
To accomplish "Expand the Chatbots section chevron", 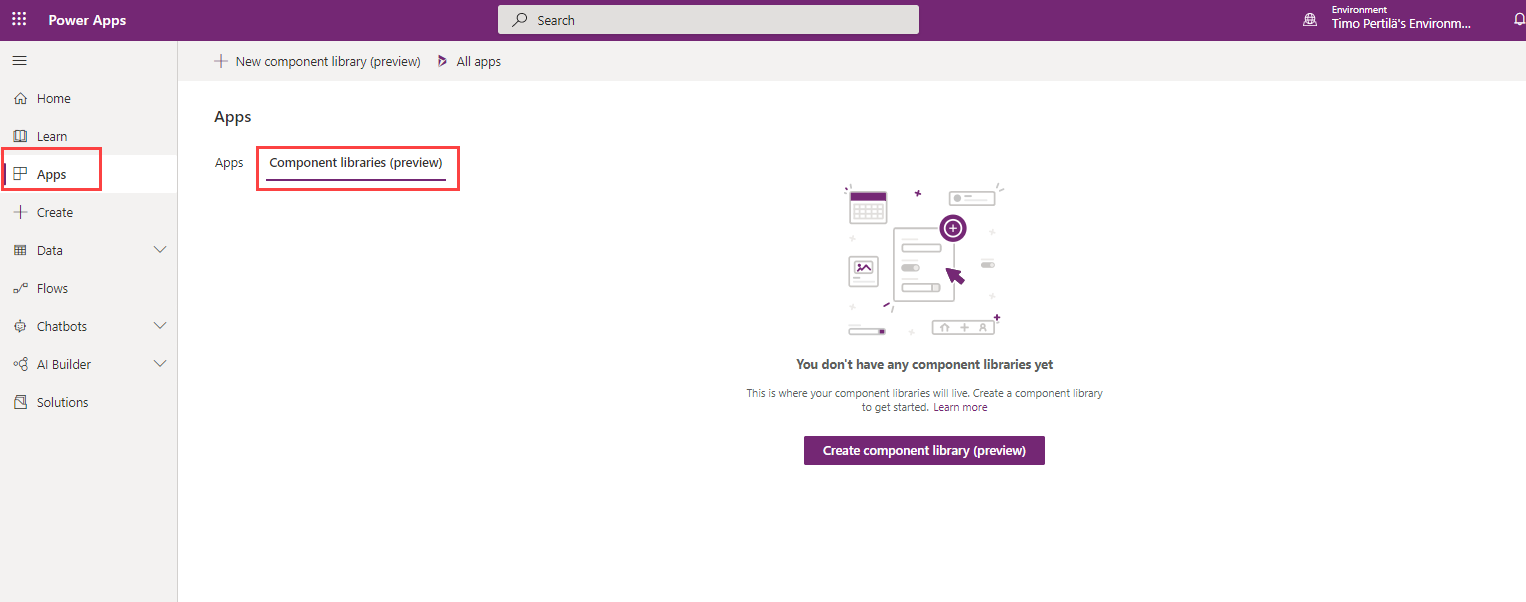I will click(x=160, y=326).
